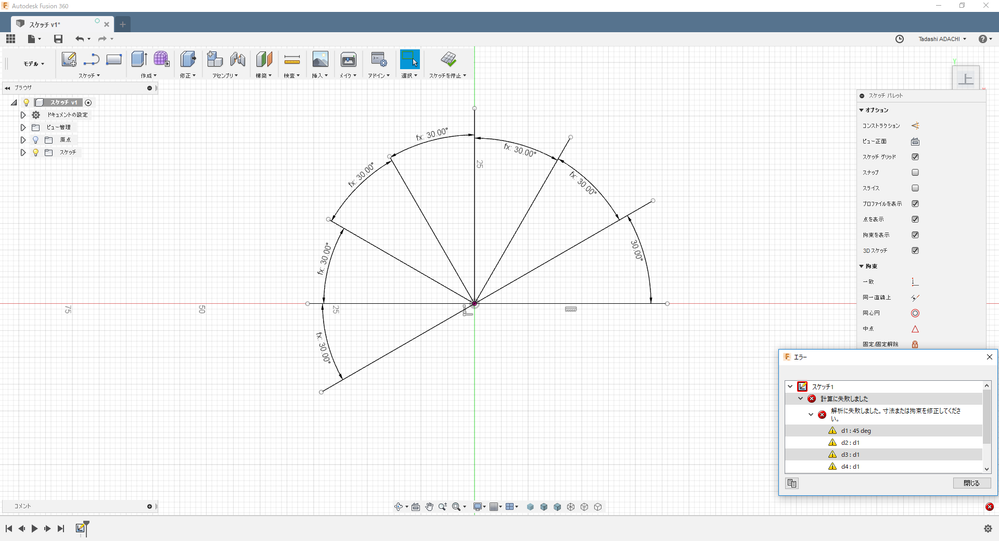Toggle the スケッチ グリッド checkbox
Viewport: 999px width, 541px height.
click(915, 157)
